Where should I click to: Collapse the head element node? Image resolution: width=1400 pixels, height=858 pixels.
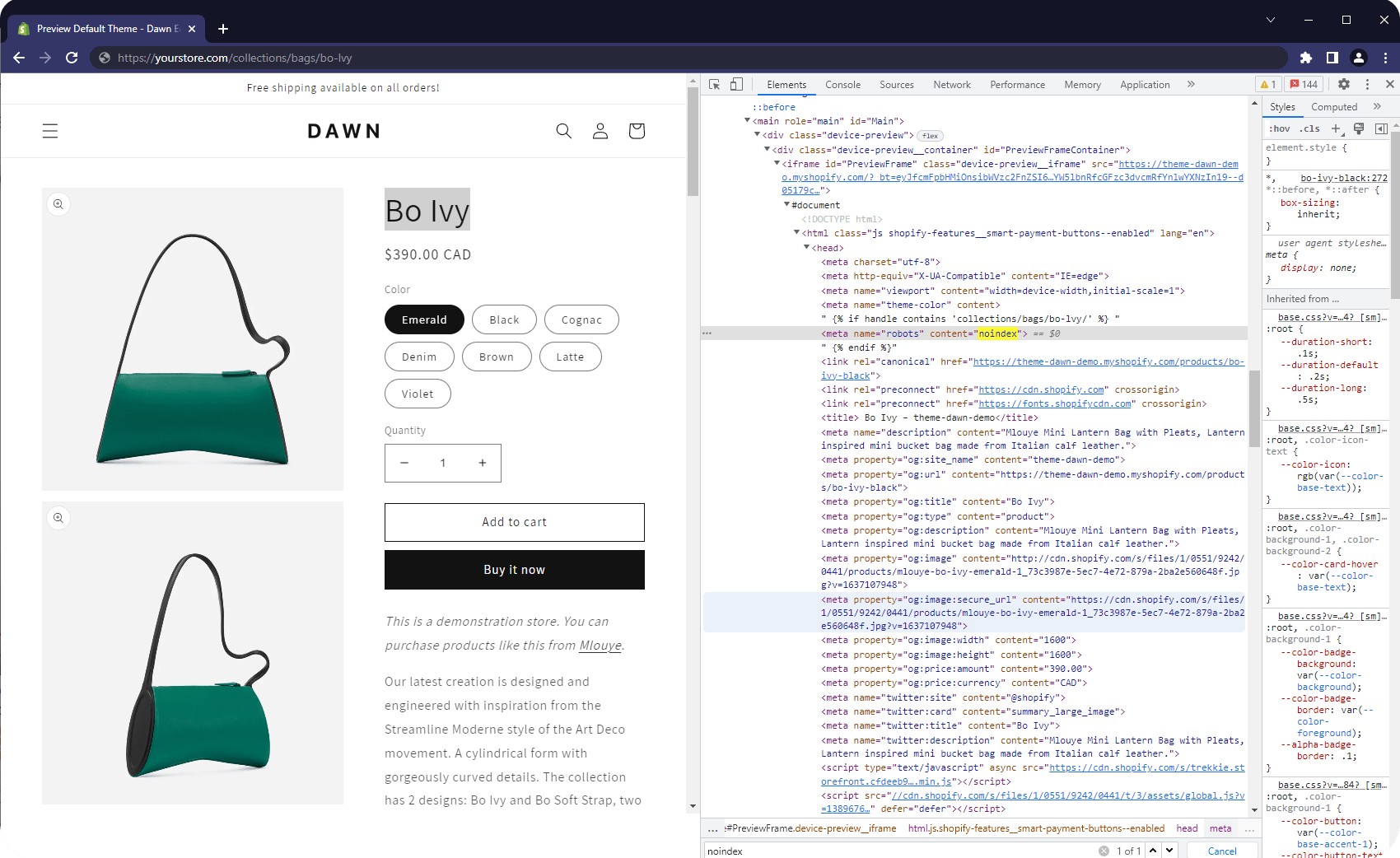(806, 247)
